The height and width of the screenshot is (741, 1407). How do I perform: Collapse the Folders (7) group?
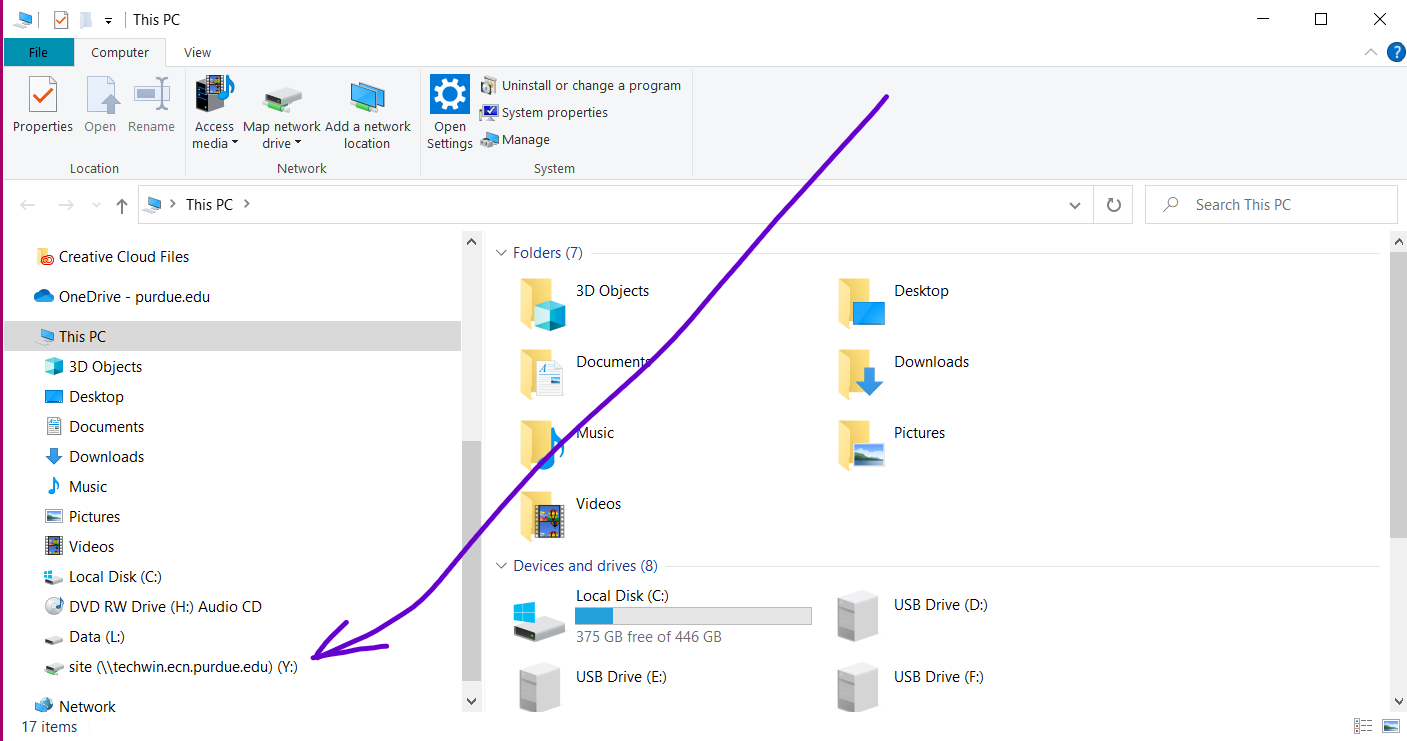(502, 253)
